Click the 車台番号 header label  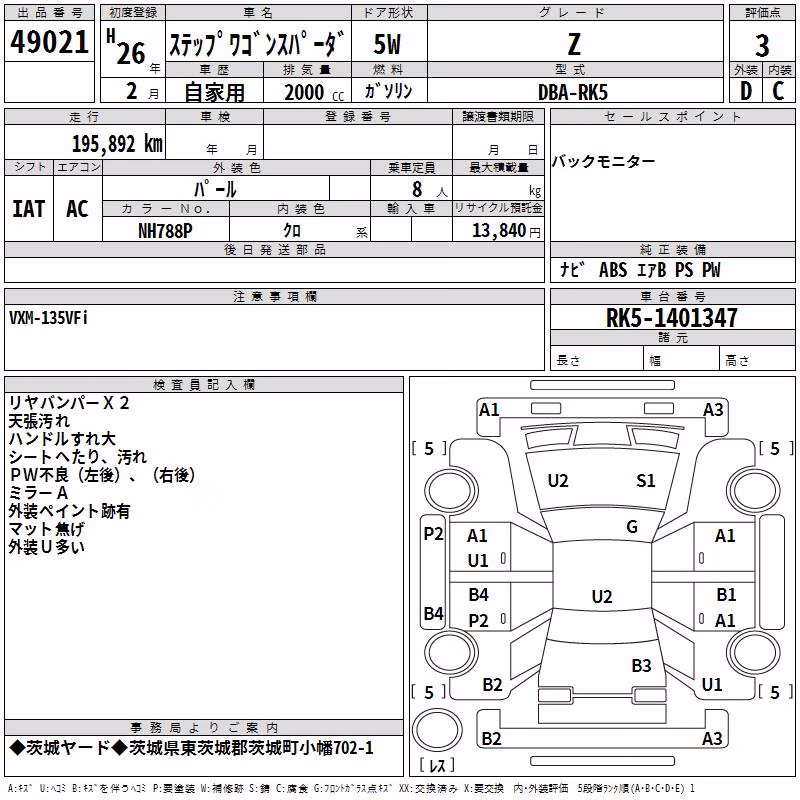(x=672, y=296)
